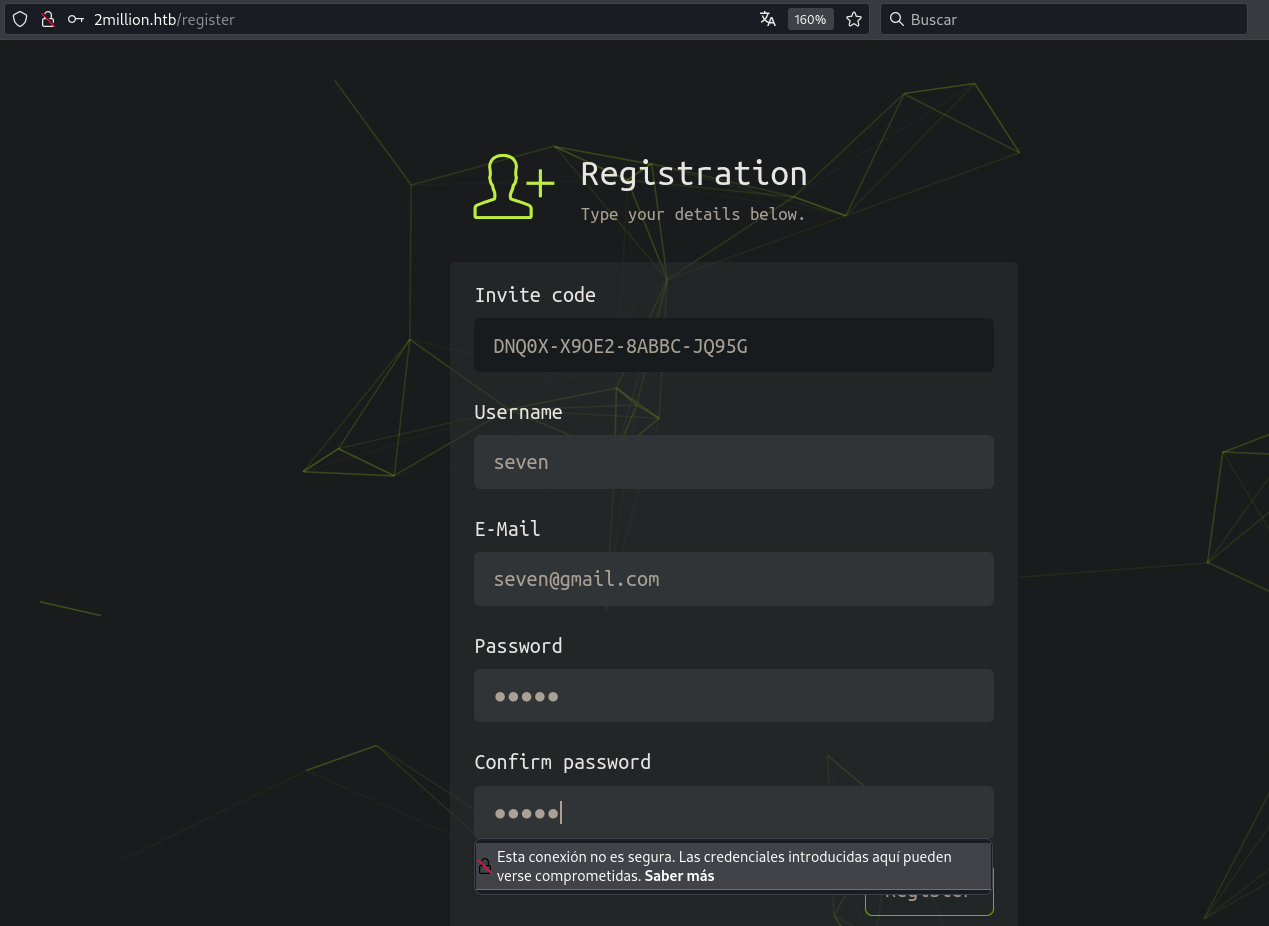Click the crossed padlock in warning popup
Screen dimensions: 1269x926
point(485,867)
